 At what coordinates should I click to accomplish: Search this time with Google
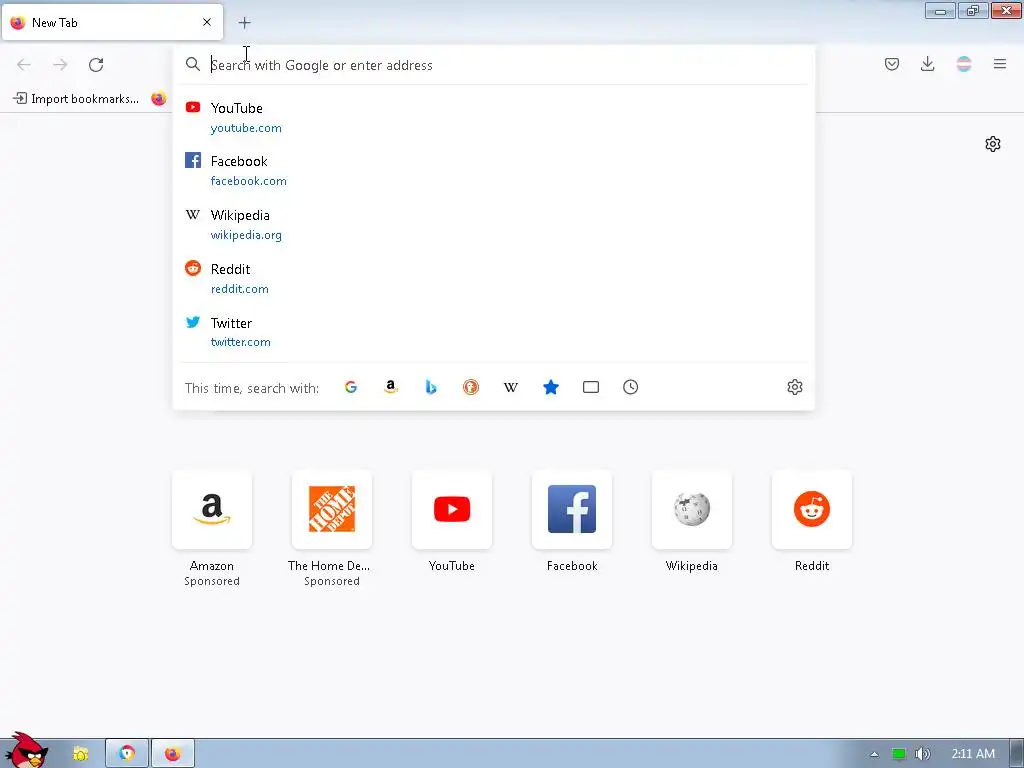pyautogui.click(x=351, y=387)
